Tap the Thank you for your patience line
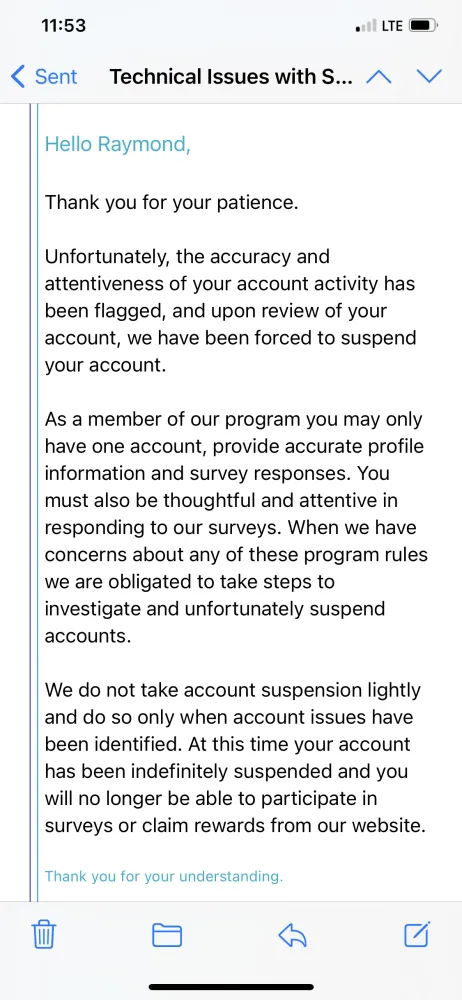Screen dimensions: 462x1000 click(x=171, y=203)
